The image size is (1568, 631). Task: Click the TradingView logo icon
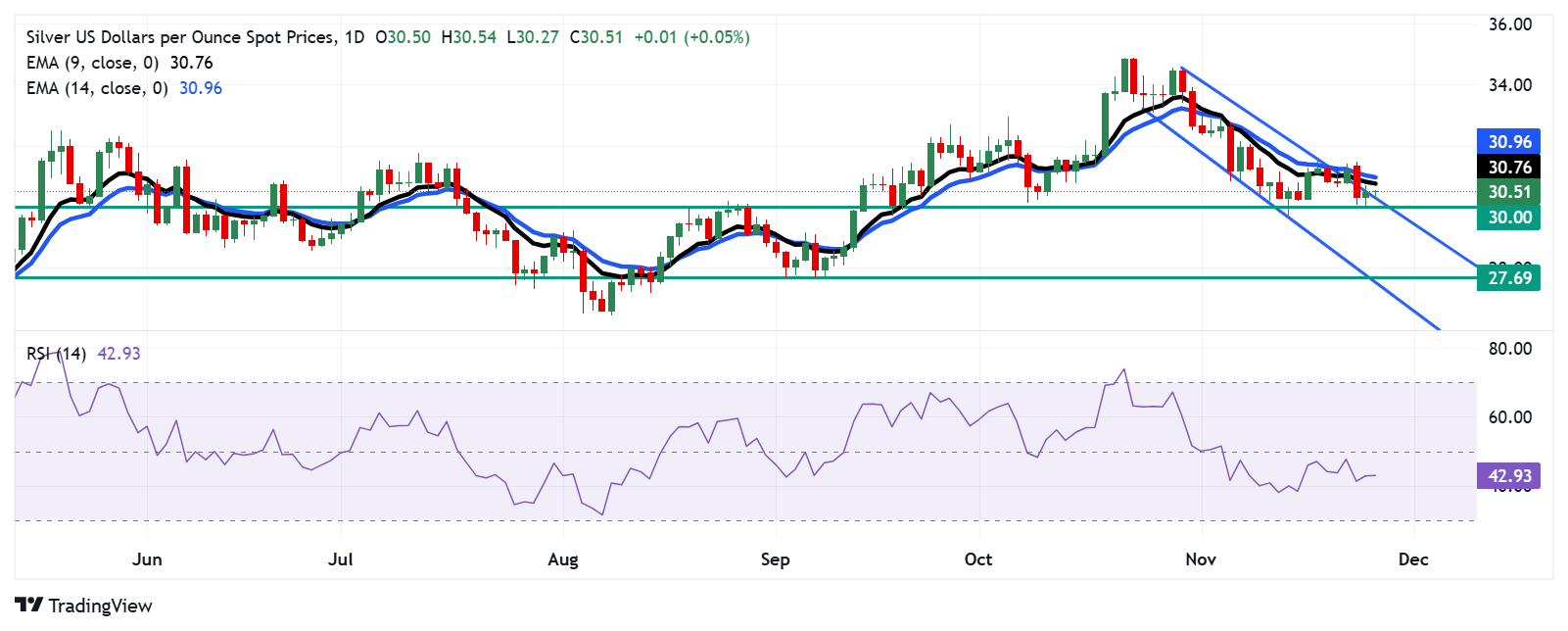[29, 606]
